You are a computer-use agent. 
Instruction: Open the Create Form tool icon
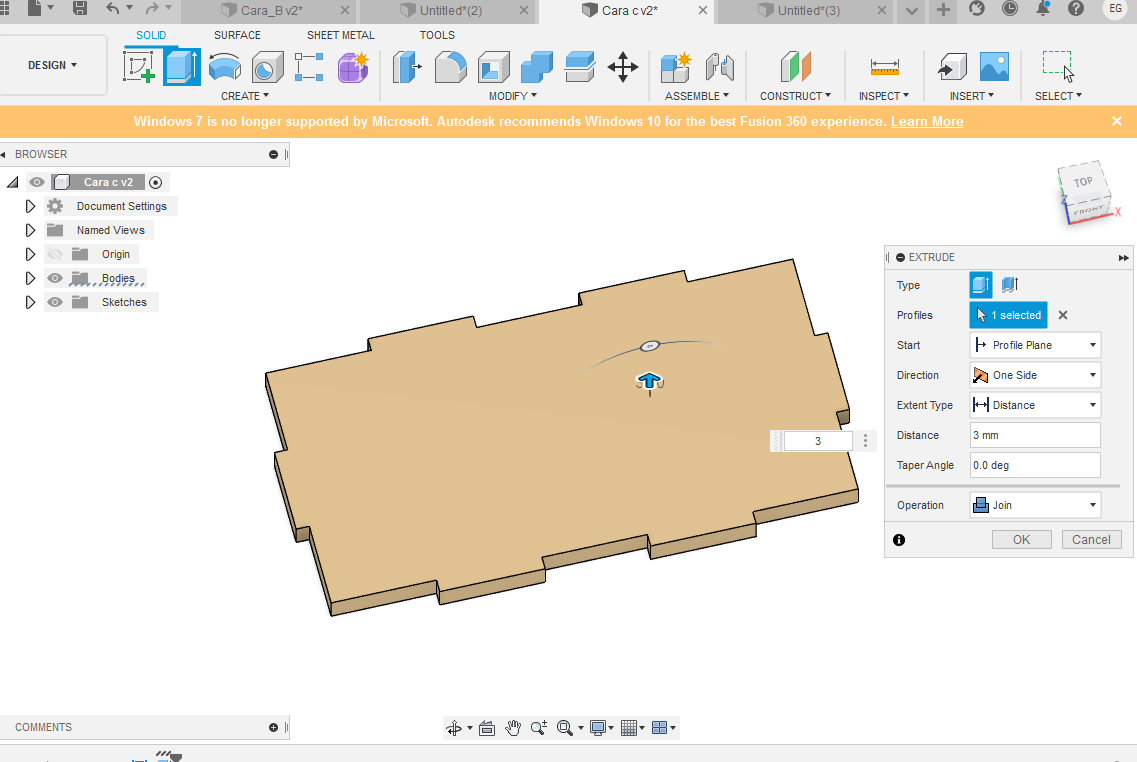click(x=353, y=67)
